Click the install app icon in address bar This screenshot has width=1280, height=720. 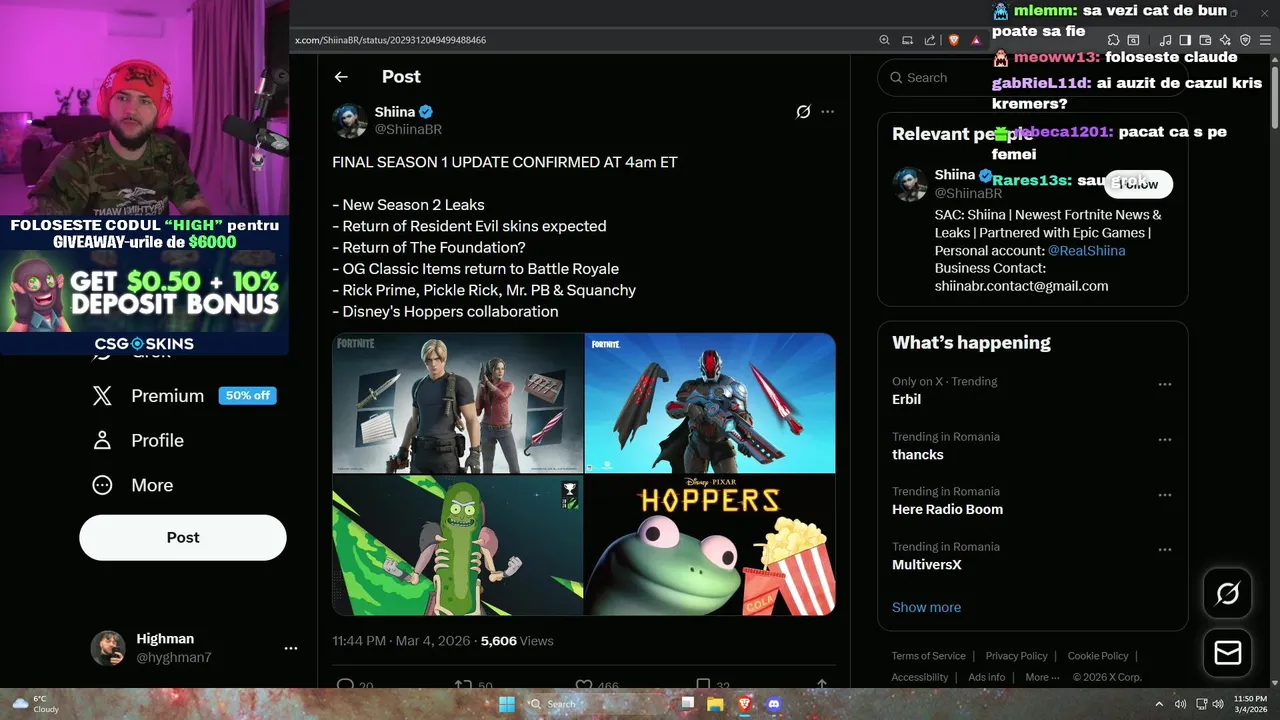click(x=907, y=40)
